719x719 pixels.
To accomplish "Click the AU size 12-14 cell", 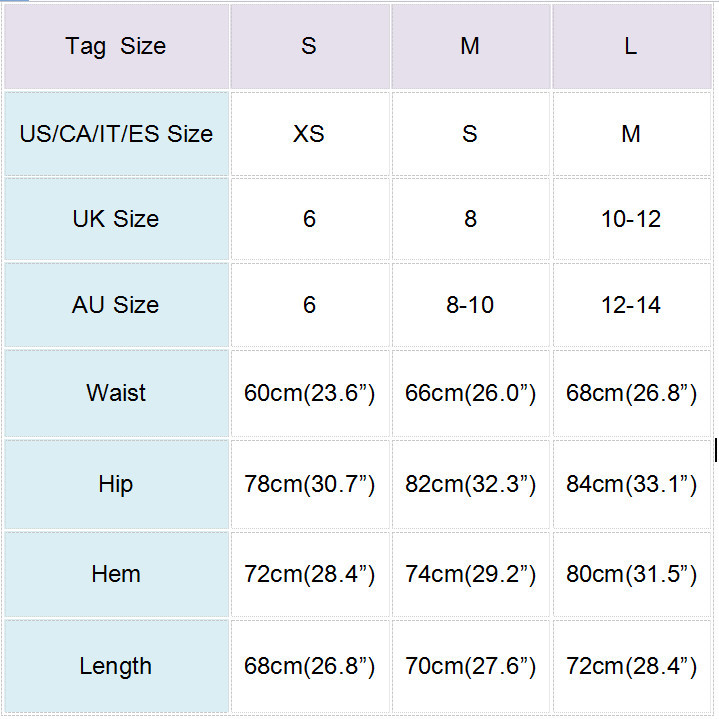I will pyautogui.click(x=630, y=305).
